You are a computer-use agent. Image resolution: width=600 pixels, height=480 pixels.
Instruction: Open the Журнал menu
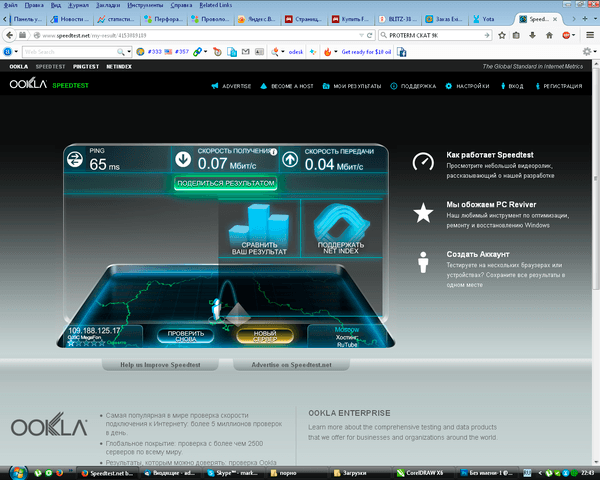click(x=78, y=5)
